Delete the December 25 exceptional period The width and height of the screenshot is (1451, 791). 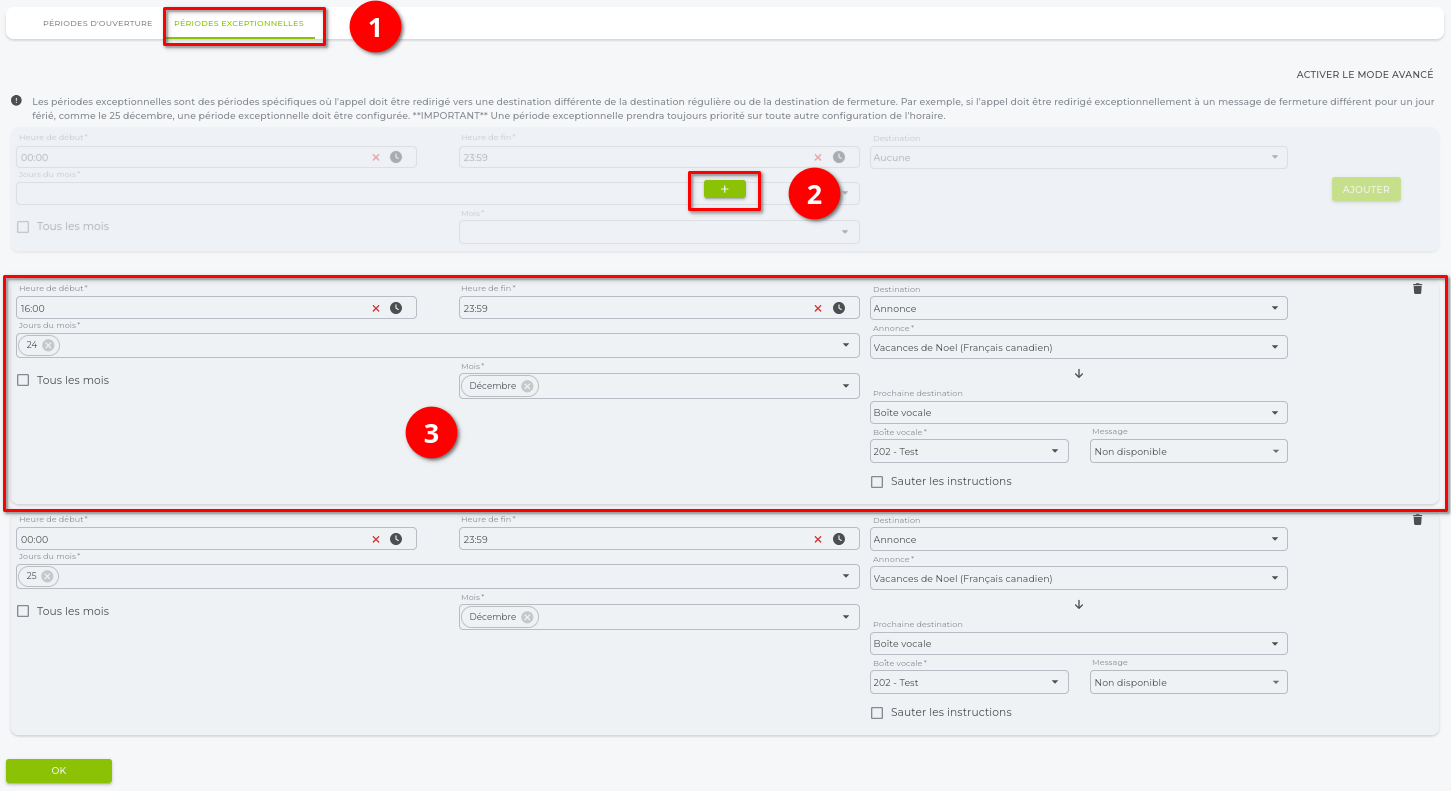1417,520
